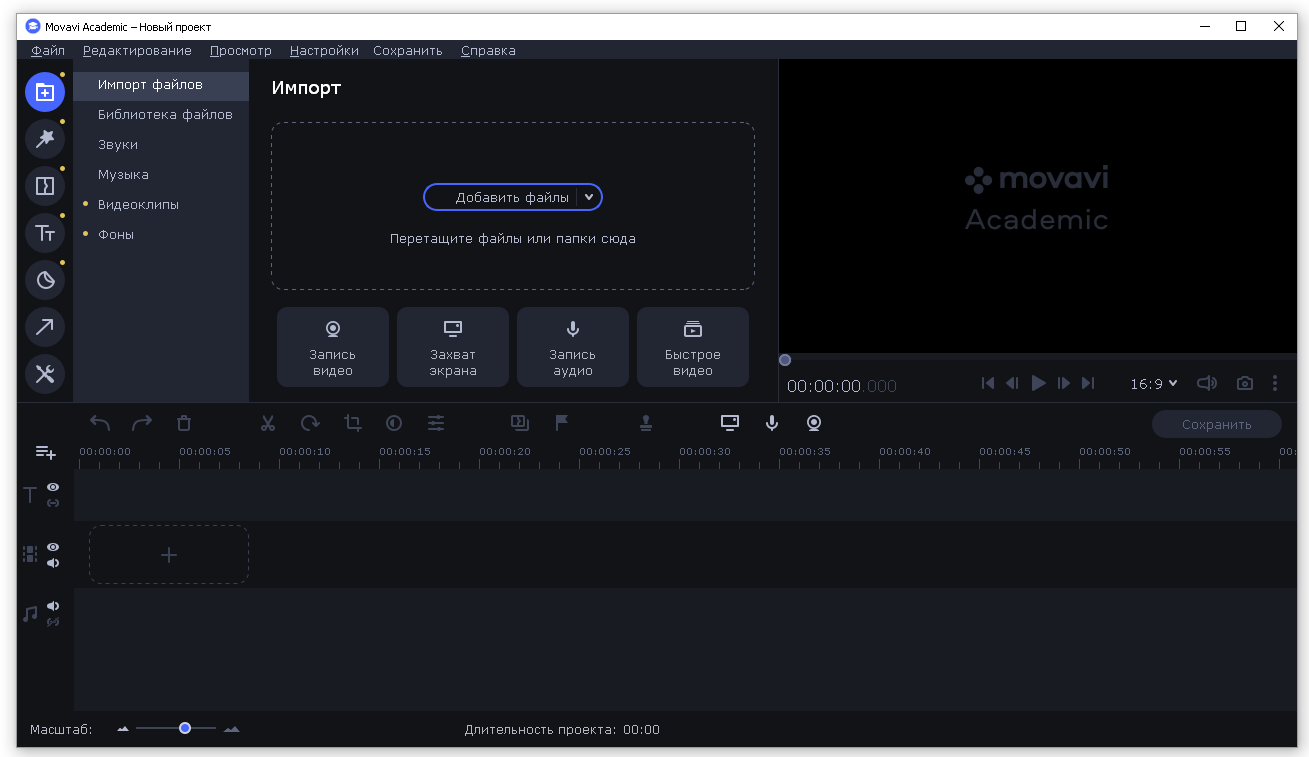Viewport: 1309px width, 757px height.
Task: Open the preview more options dots
Action: point(1275,383)
